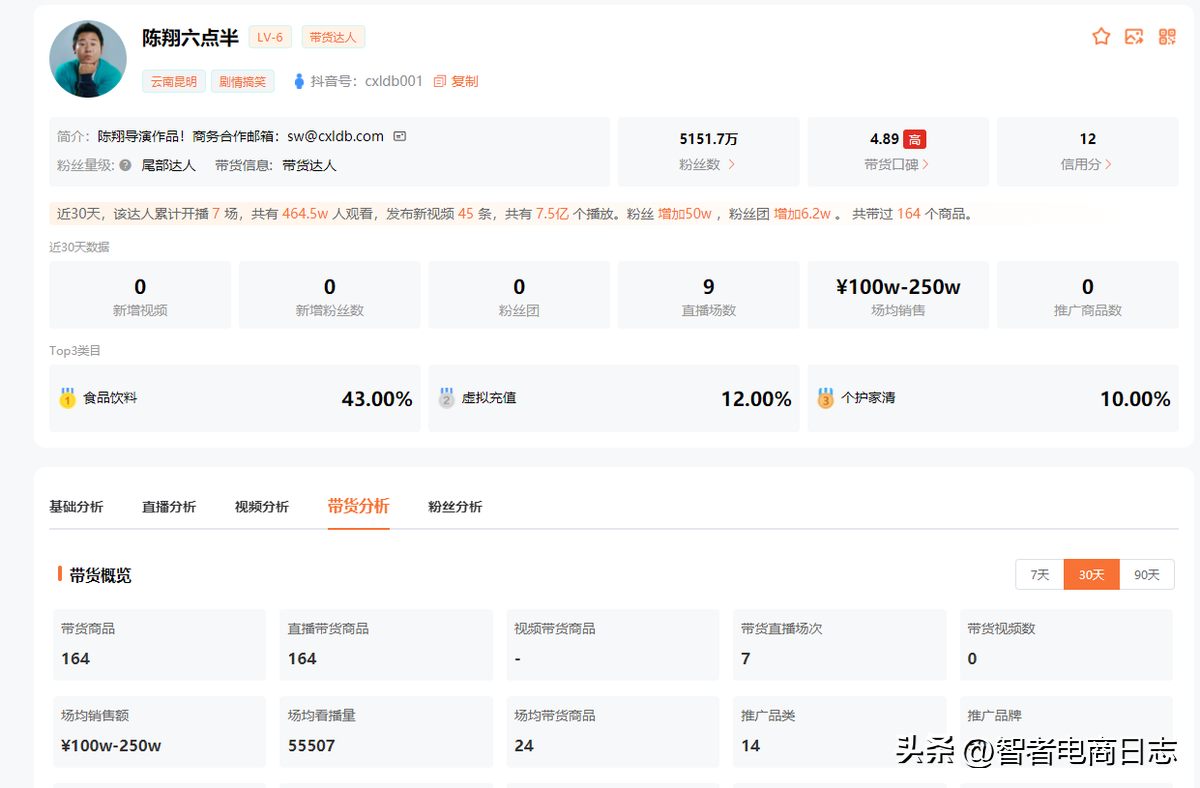This screenshot has height=788, width=1200.
Task: Click the image export icon
Action: coord(1134,37)
